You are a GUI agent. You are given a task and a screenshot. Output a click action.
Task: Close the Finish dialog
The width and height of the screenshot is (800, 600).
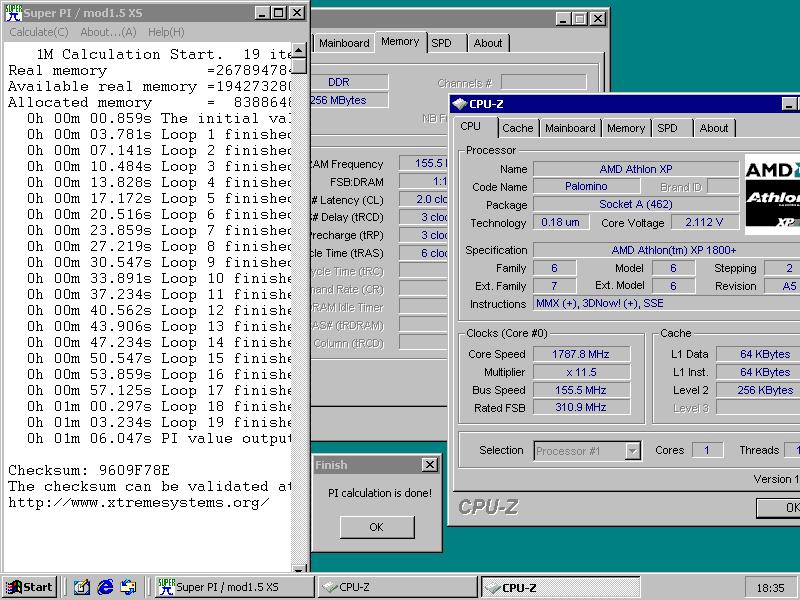(x=430, y=465)
